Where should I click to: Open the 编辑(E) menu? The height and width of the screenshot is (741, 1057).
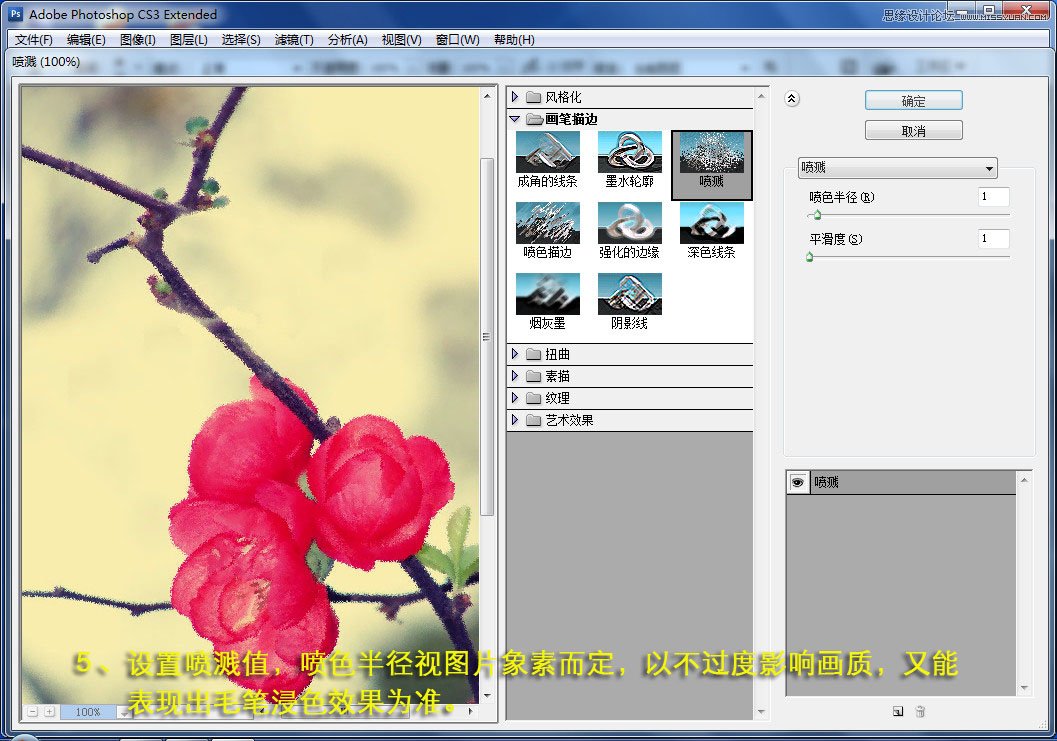tap(86, 40)
